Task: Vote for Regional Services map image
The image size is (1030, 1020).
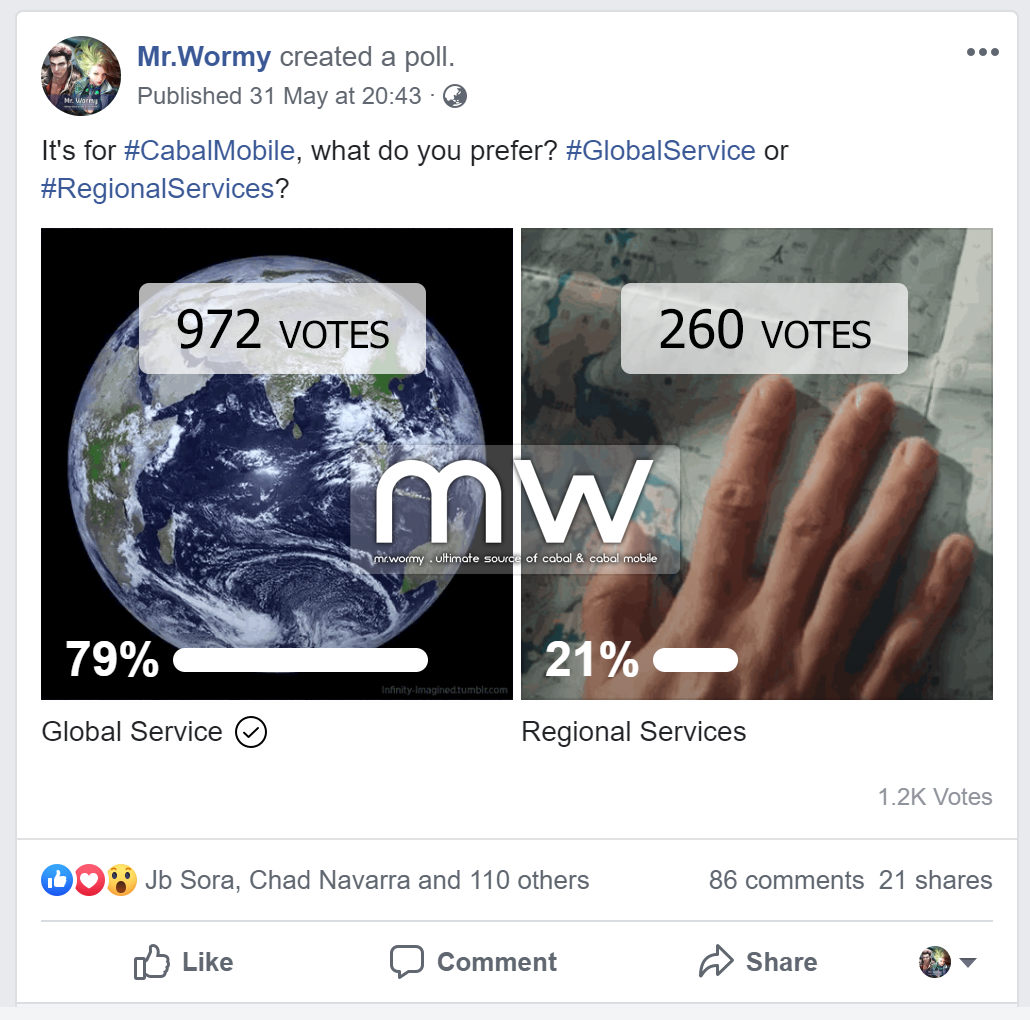Action: (757, 463)
